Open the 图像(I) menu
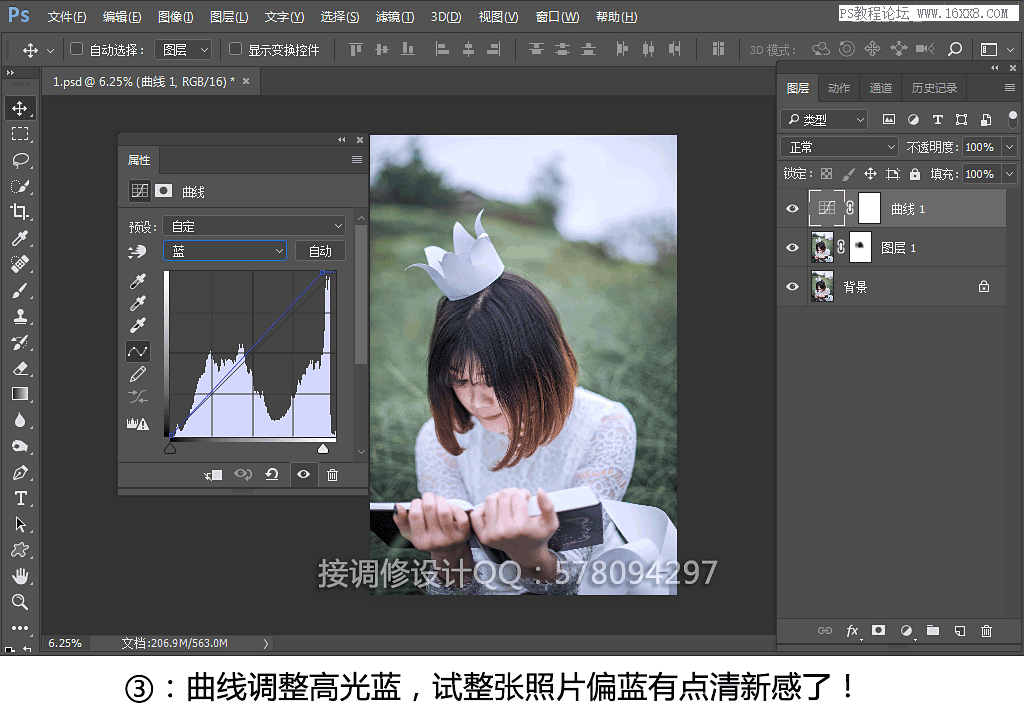Screen dimensions: 1024x716 click(x=176, y=17)
